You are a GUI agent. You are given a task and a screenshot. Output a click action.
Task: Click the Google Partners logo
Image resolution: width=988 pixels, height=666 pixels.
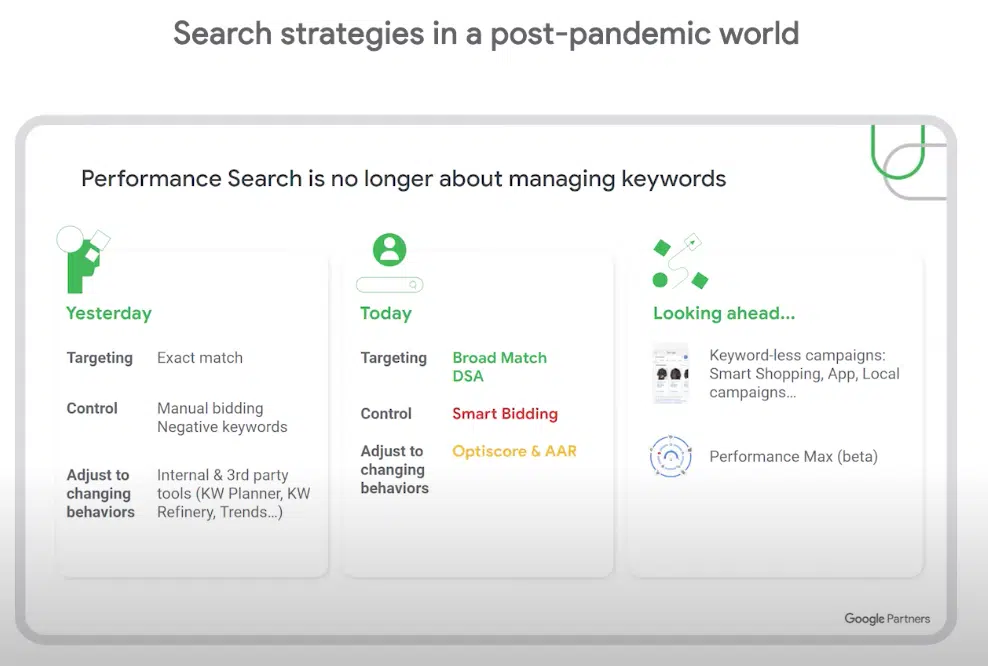(887, 619)
